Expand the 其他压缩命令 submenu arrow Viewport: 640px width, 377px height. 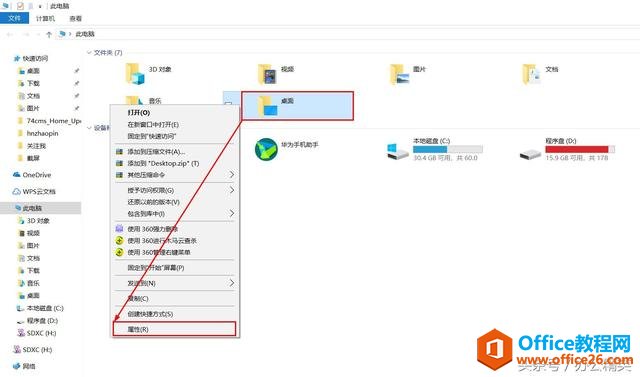point(231,175)
